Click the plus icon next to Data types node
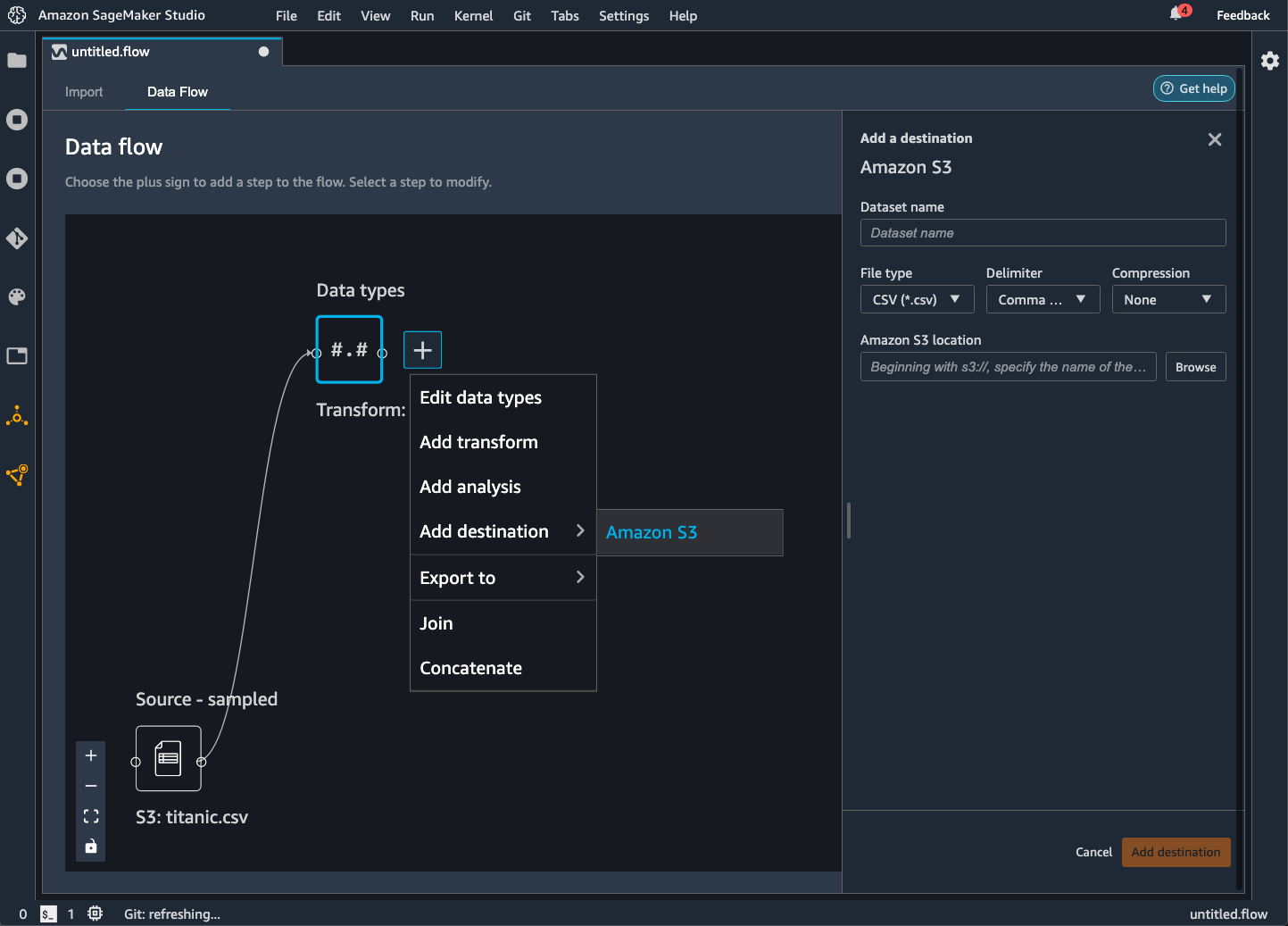The image size is (1288, 926). pos(422,350)
